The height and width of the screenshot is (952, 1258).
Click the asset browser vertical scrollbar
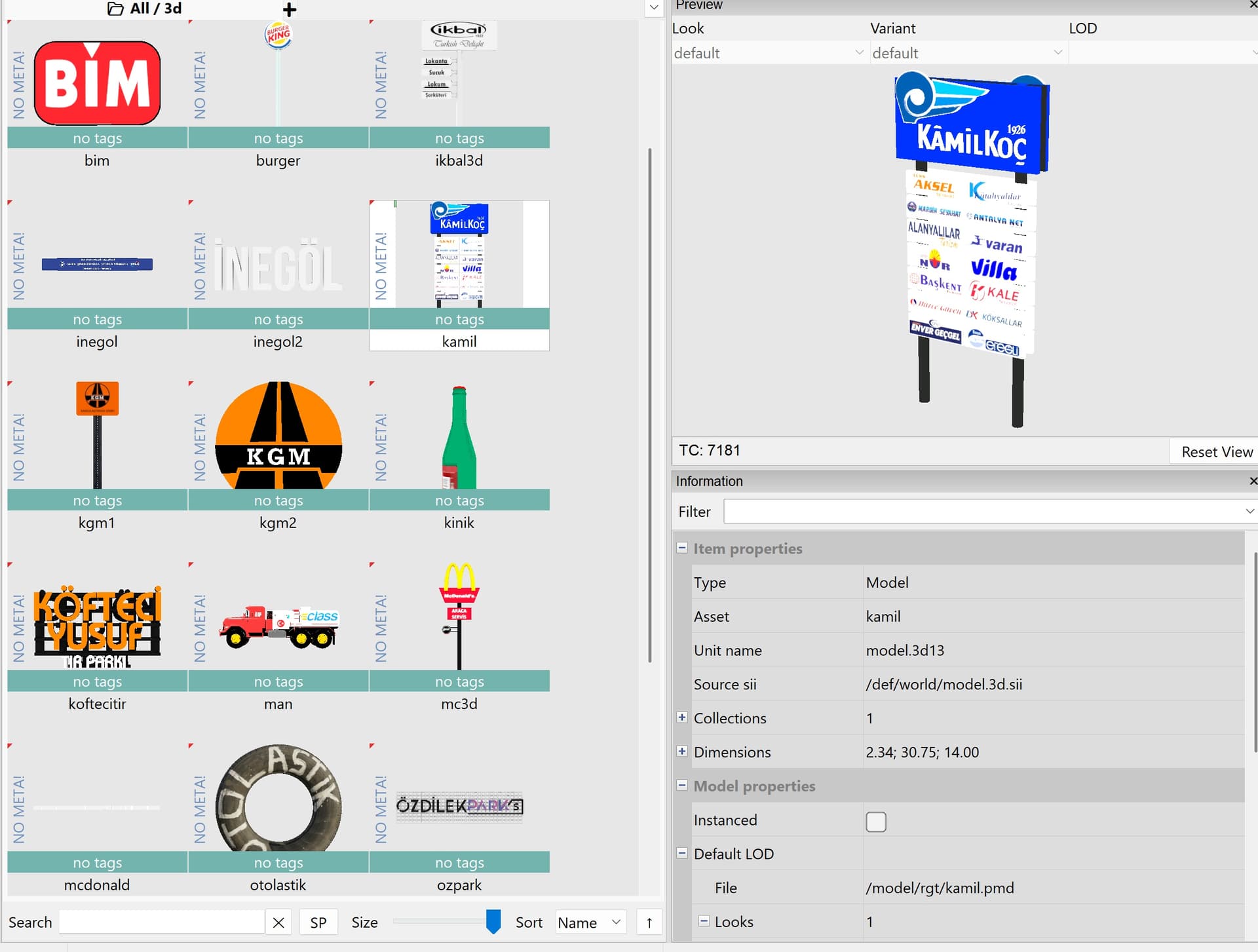point(649,405)
